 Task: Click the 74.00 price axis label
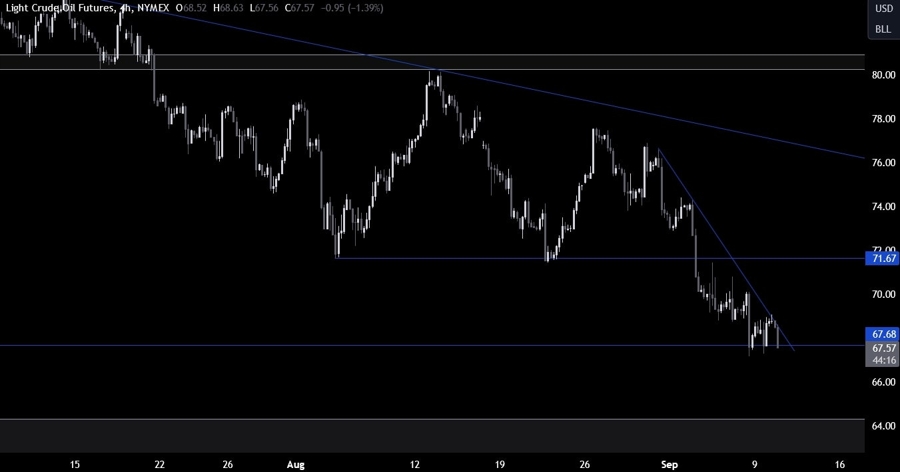tap(883, 207)
